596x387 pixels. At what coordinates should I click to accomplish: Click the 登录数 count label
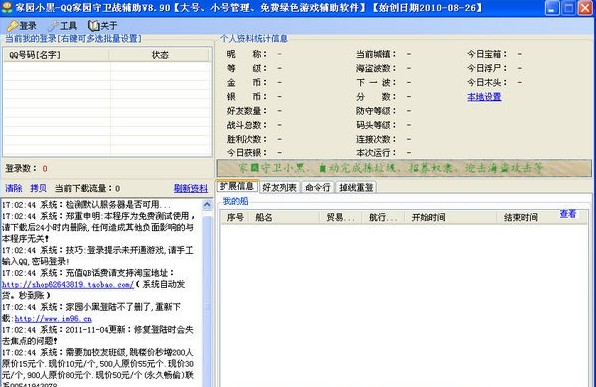21,168
